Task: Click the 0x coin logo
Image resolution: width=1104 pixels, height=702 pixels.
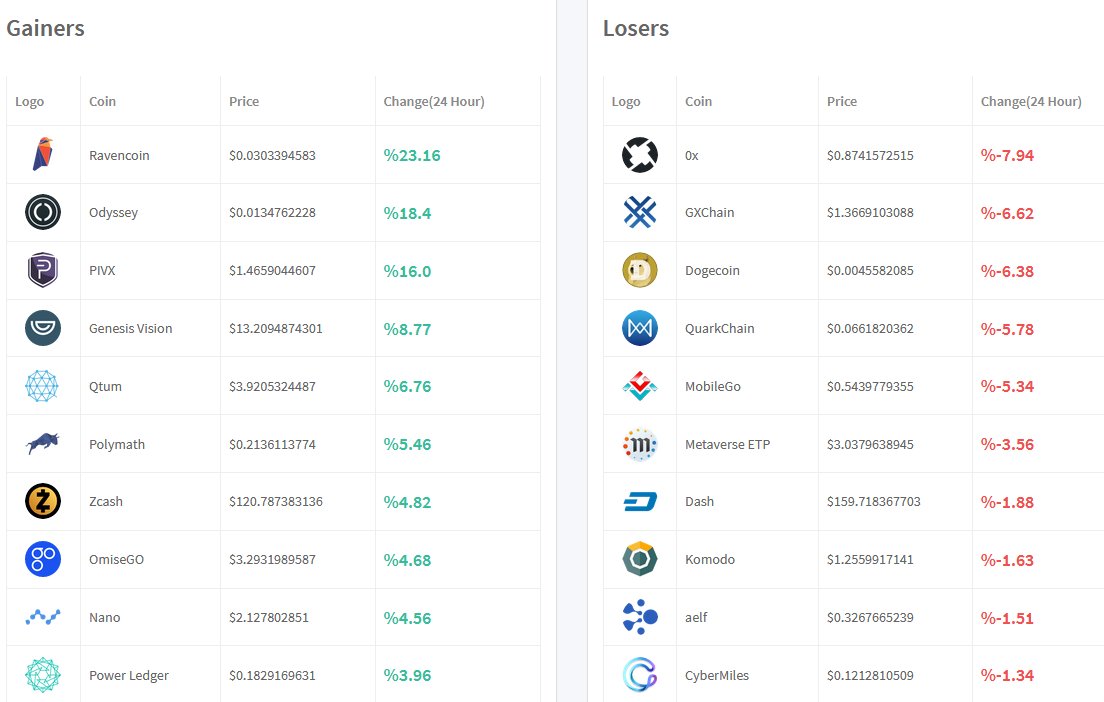Action: [x=640, y=154]
